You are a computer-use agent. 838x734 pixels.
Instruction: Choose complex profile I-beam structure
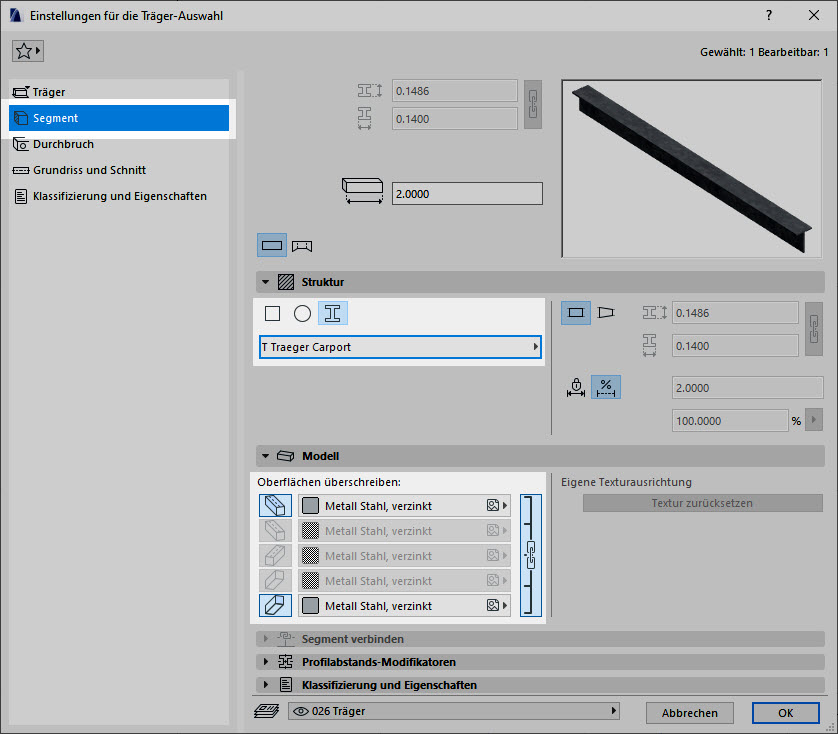[x=332, y=313]
